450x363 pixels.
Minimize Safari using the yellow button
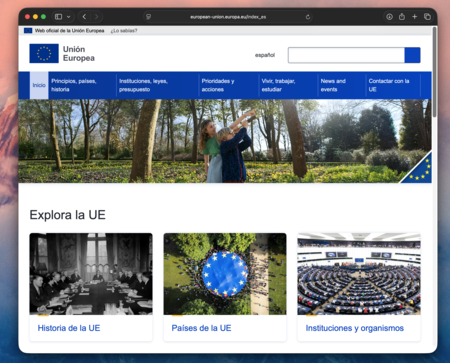(35, 17)
